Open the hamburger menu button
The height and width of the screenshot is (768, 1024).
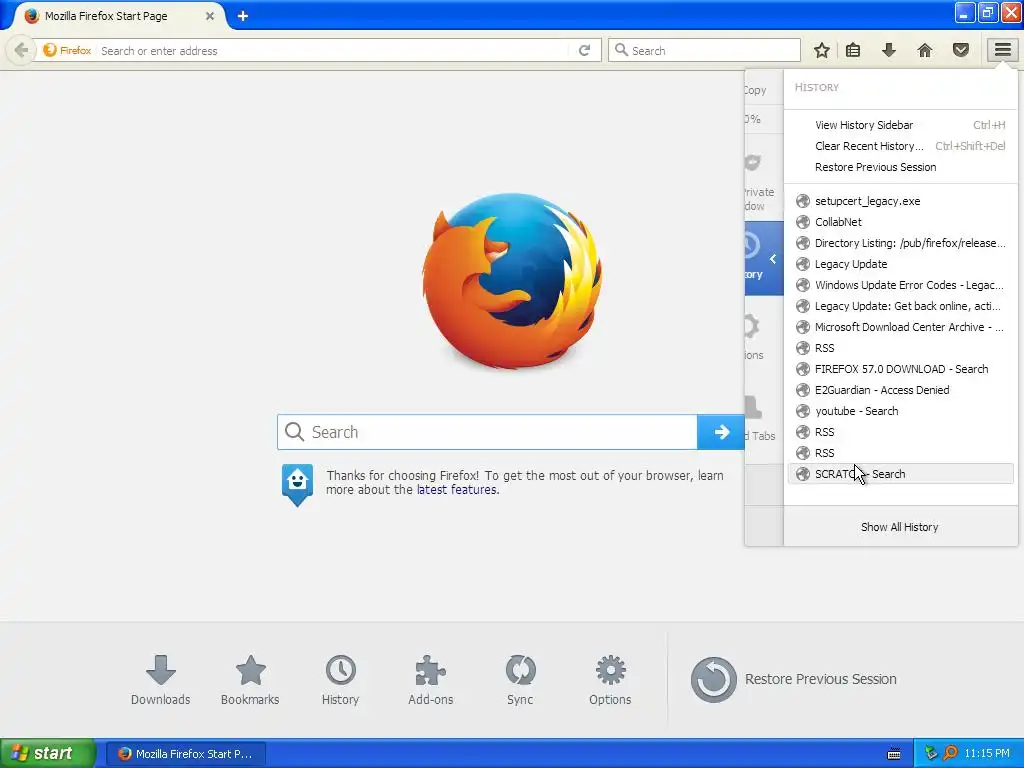[x=1002, y=50]
